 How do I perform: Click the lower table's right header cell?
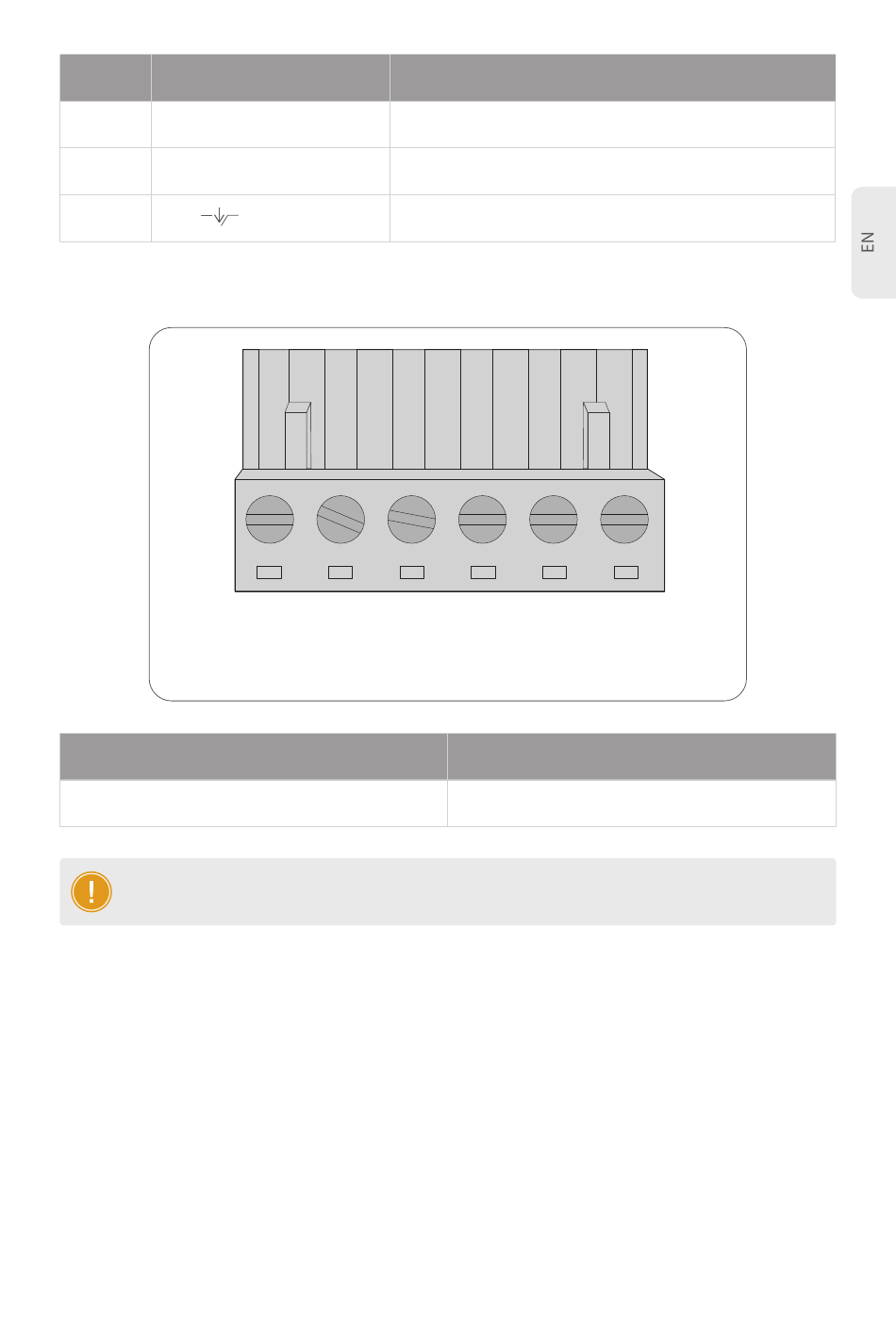642,756
